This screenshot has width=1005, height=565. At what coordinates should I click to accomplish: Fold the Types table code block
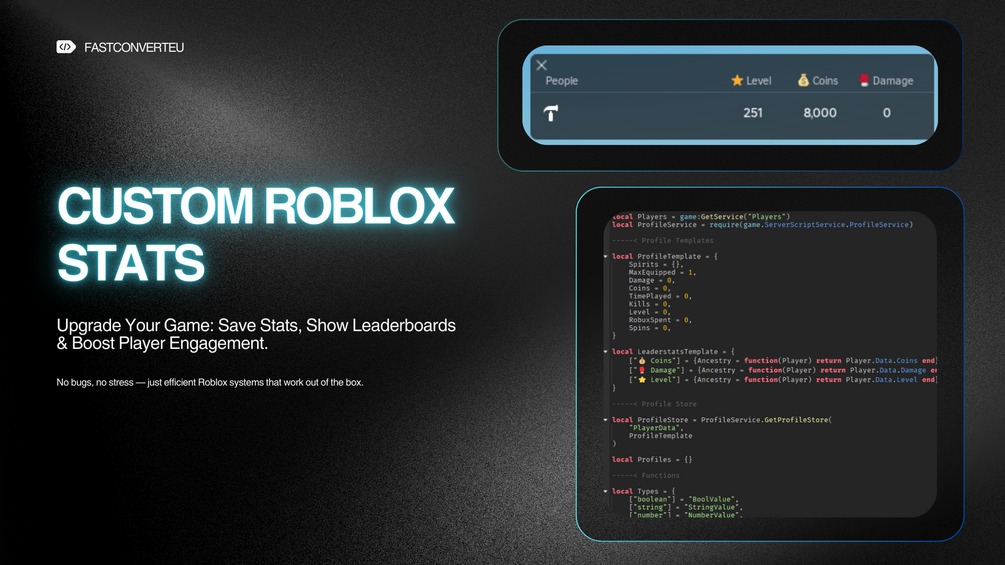tap(606, 491)
